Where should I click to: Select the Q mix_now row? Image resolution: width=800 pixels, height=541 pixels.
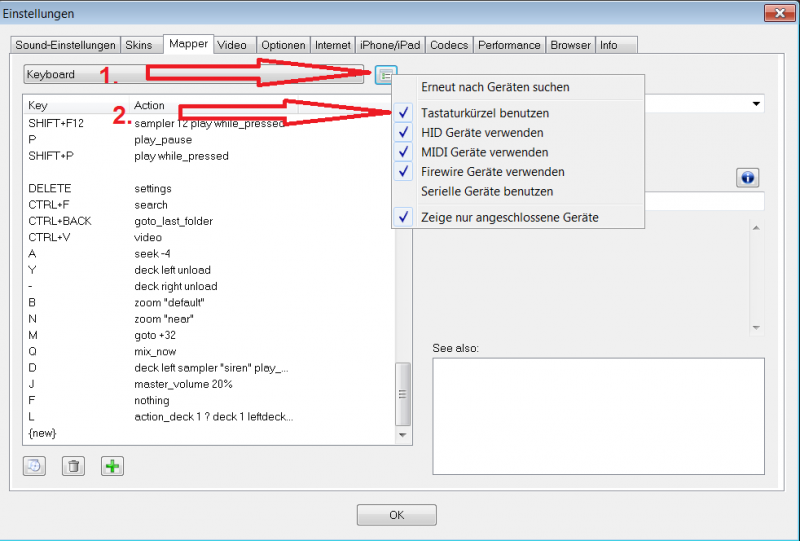[x=209, y=352]
